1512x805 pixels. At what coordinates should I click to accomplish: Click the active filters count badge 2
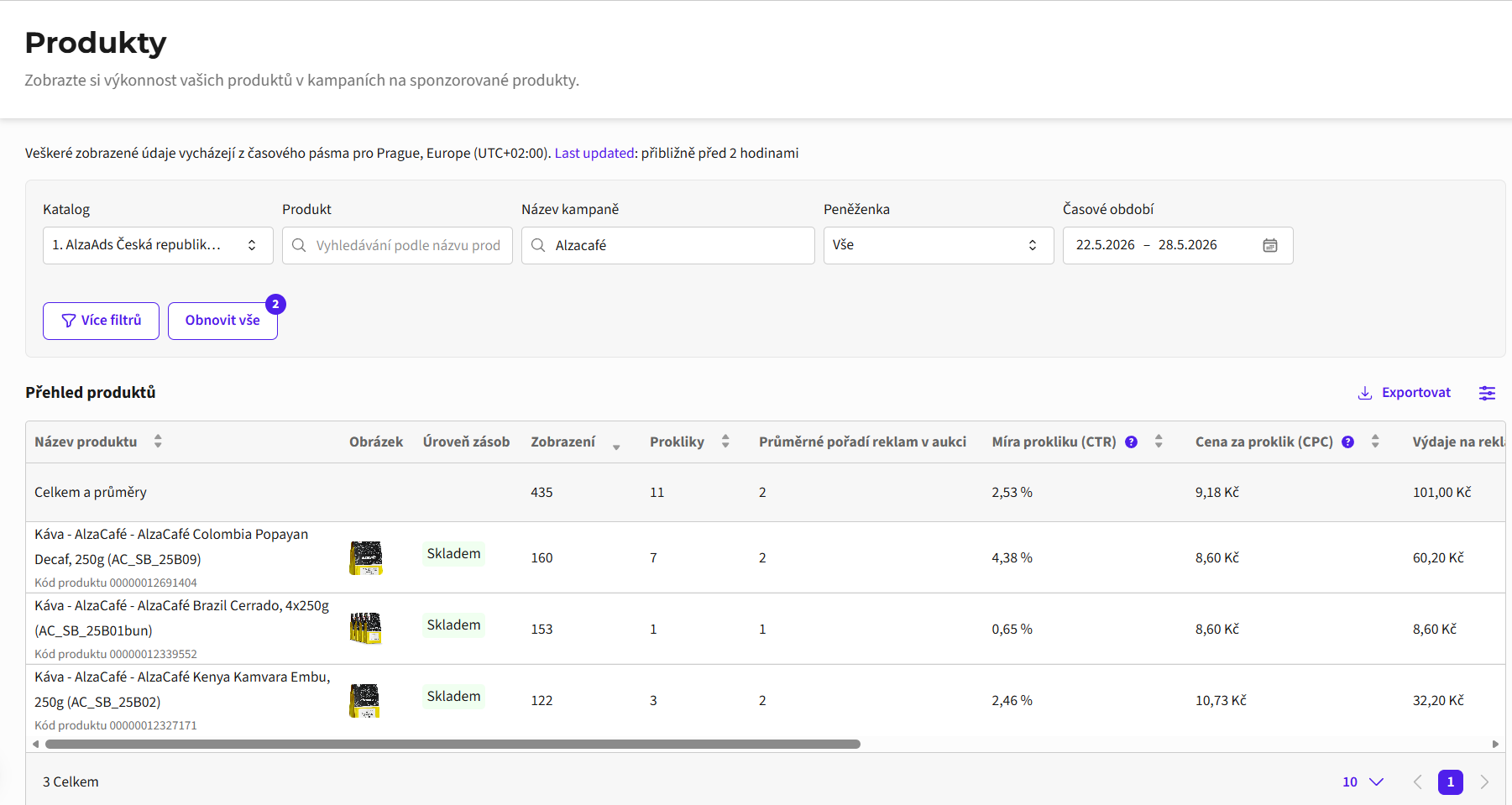click(275, 304)
